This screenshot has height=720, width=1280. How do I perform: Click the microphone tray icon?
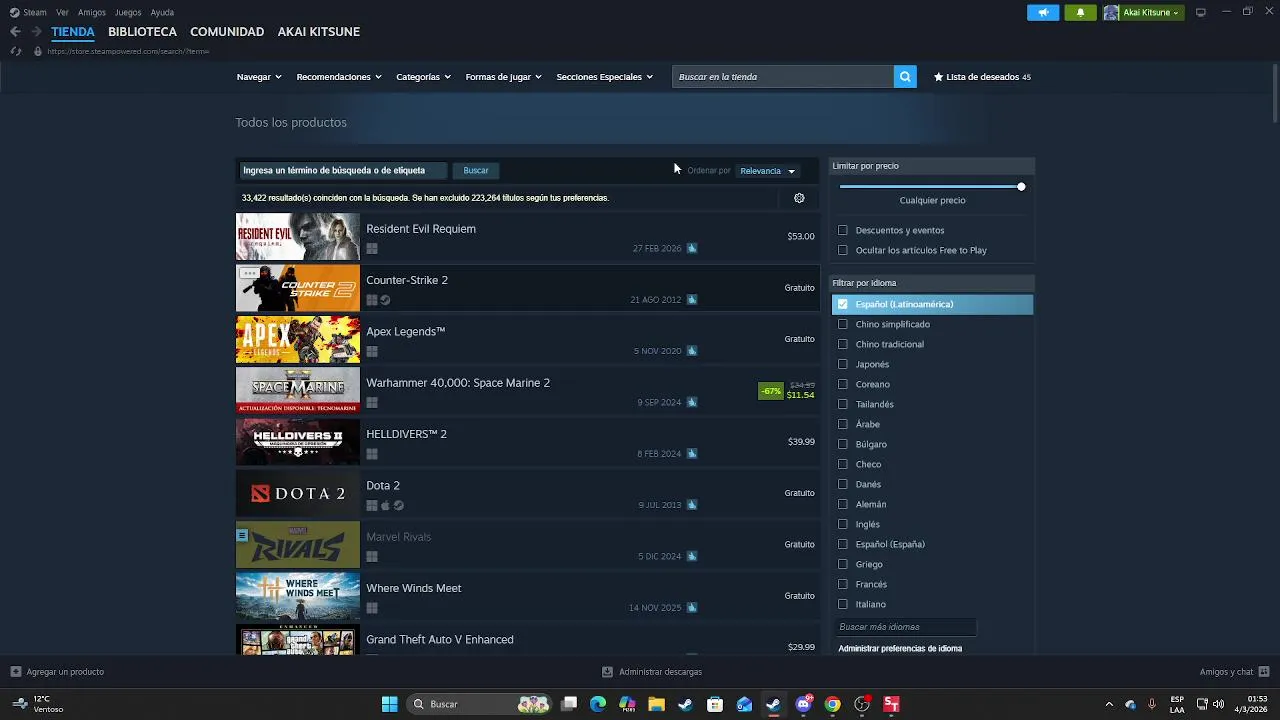pos(1152,704)
